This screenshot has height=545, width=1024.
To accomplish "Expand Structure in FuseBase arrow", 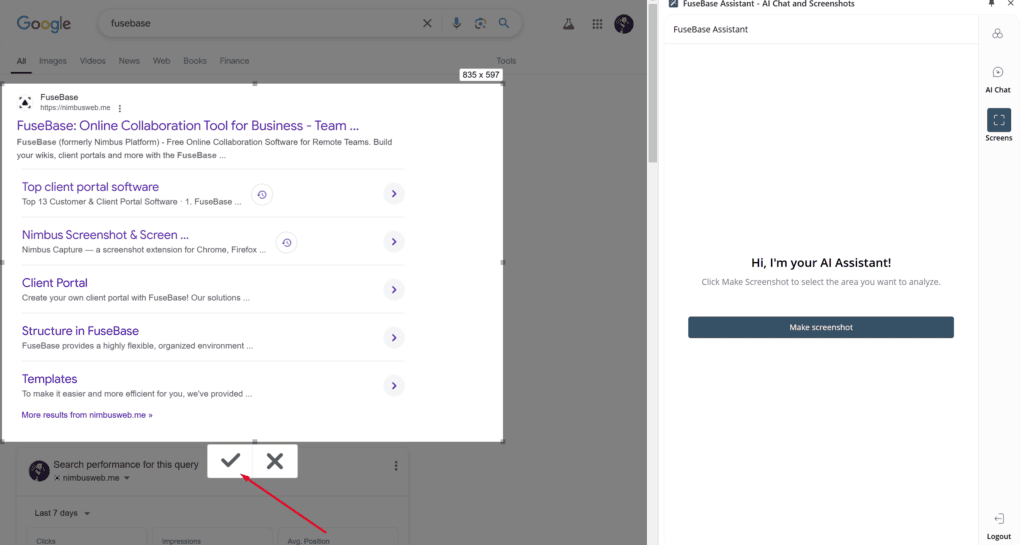I will tap(394, 338).
